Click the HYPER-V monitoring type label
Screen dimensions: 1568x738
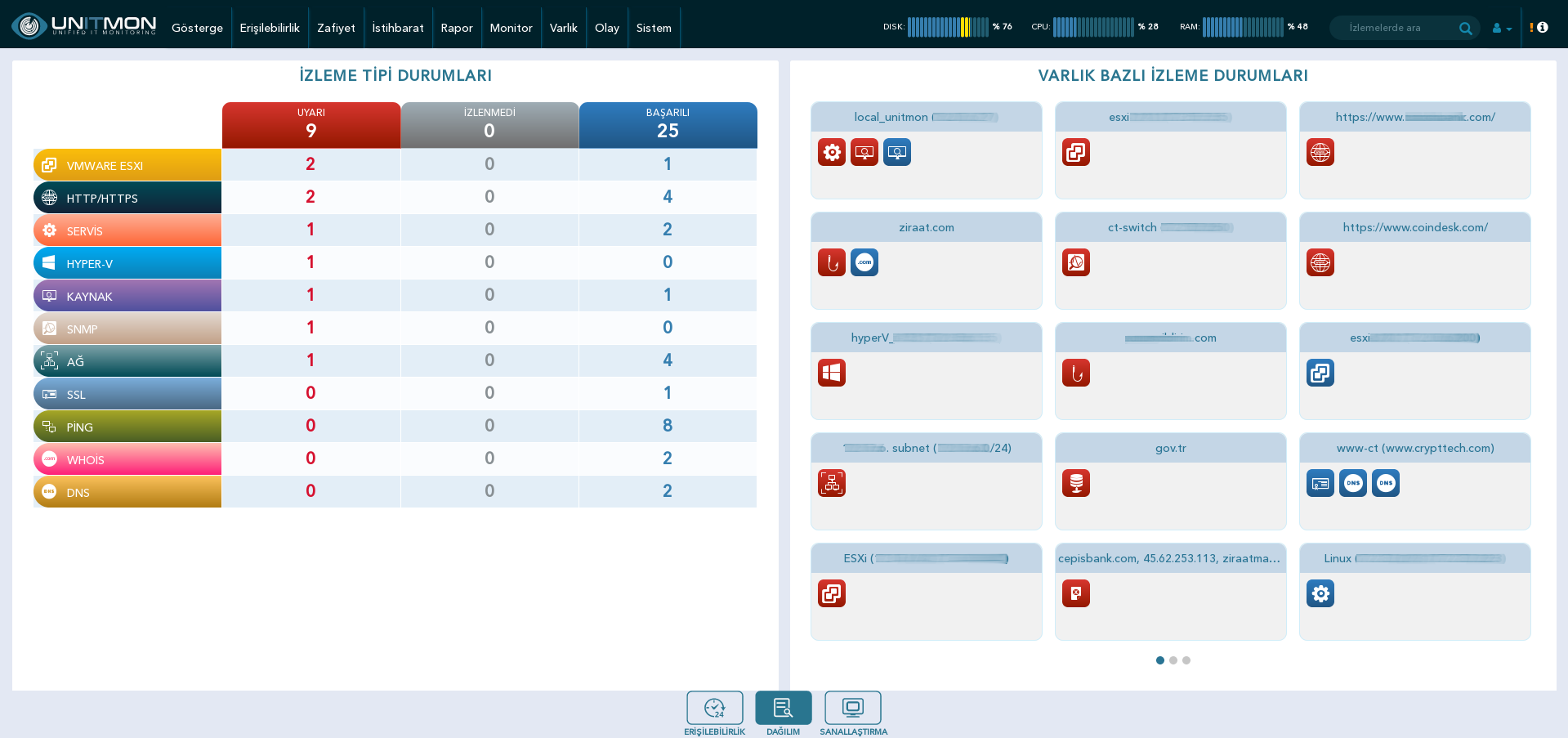pyautogui.click(x=127, y=262)
